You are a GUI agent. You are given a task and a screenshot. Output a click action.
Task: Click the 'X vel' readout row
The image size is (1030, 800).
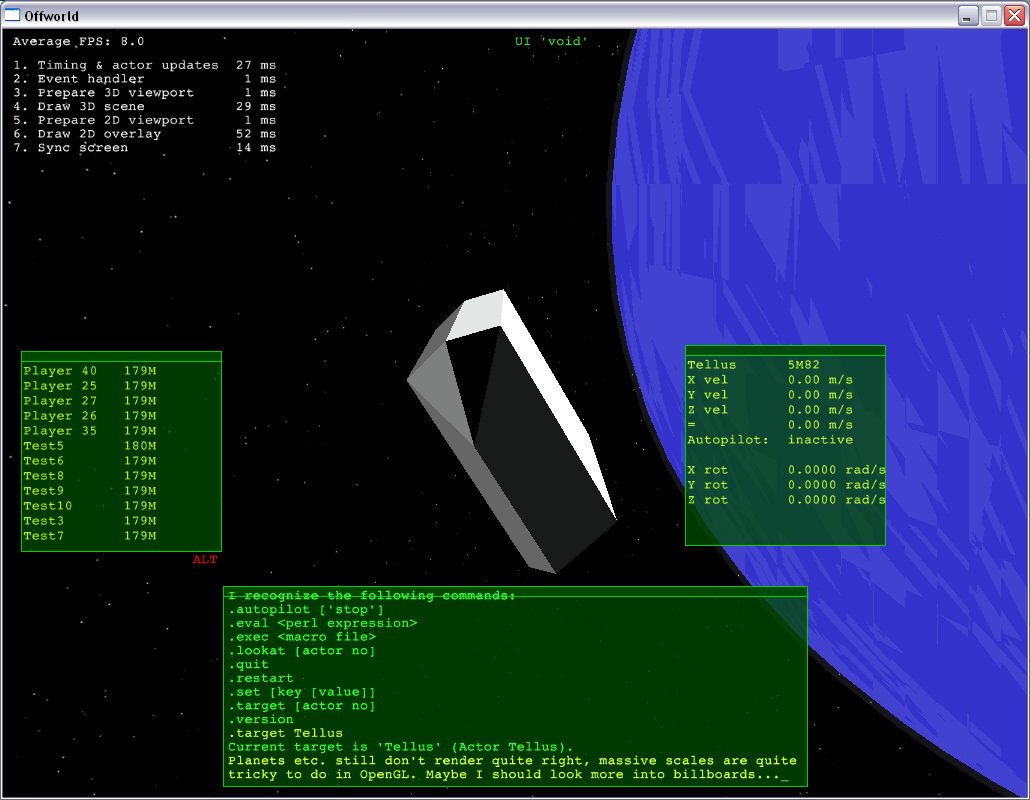tap(771, 380)
